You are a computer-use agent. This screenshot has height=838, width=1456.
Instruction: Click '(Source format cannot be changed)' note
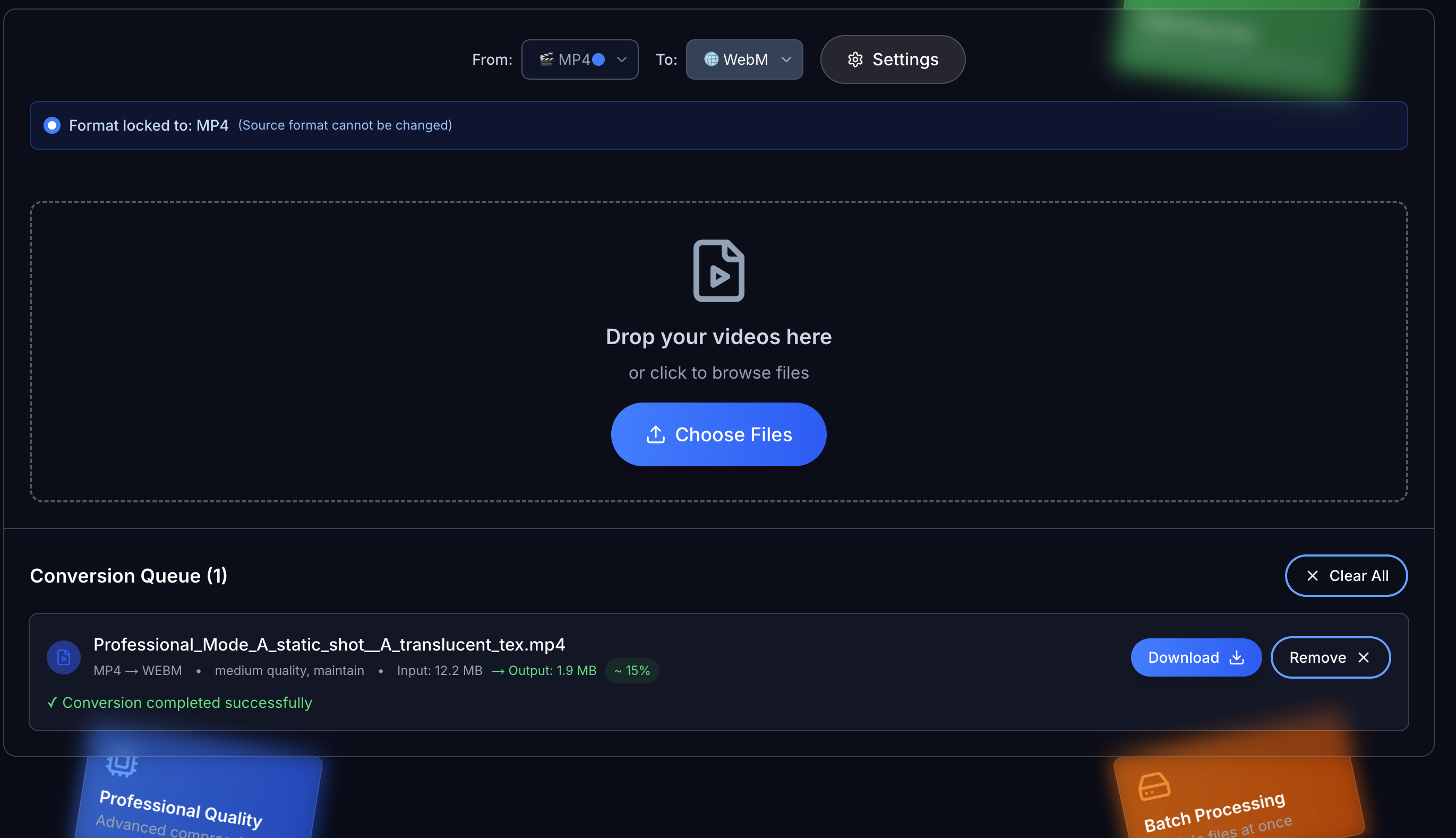(345, 125)
